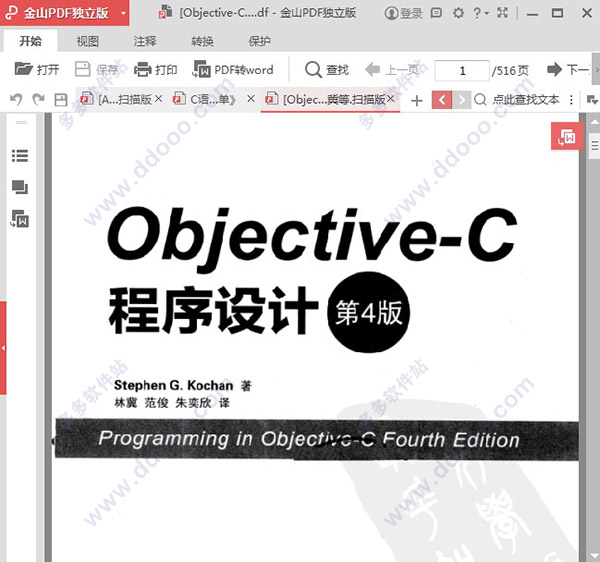Add a new tab with plus icon
This screenshot has height=562, width=600.
(416, 101)
